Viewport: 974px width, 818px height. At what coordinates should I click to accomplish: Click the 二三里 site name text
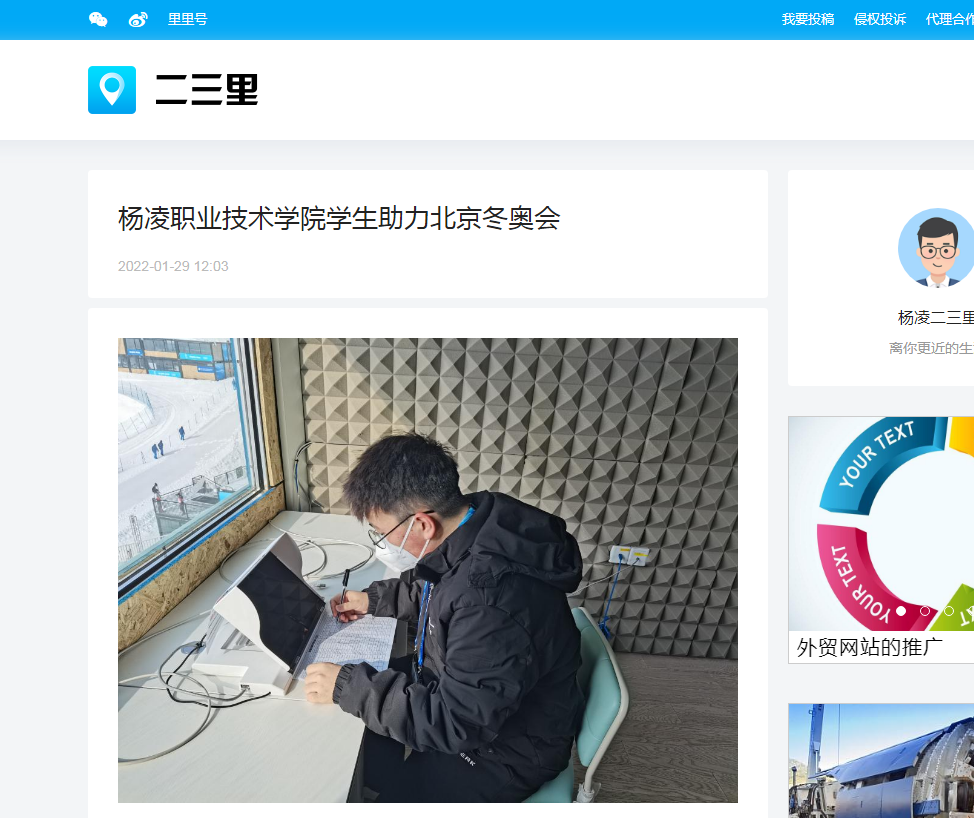[x=207, y=90]
